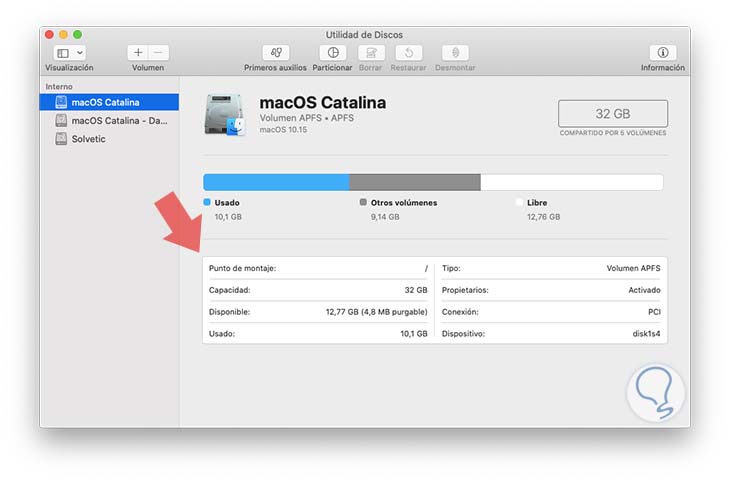The width and height of the screenshot is (730, 480).
Task: Click the Borrar erase icon
Action: coord(371,53)
